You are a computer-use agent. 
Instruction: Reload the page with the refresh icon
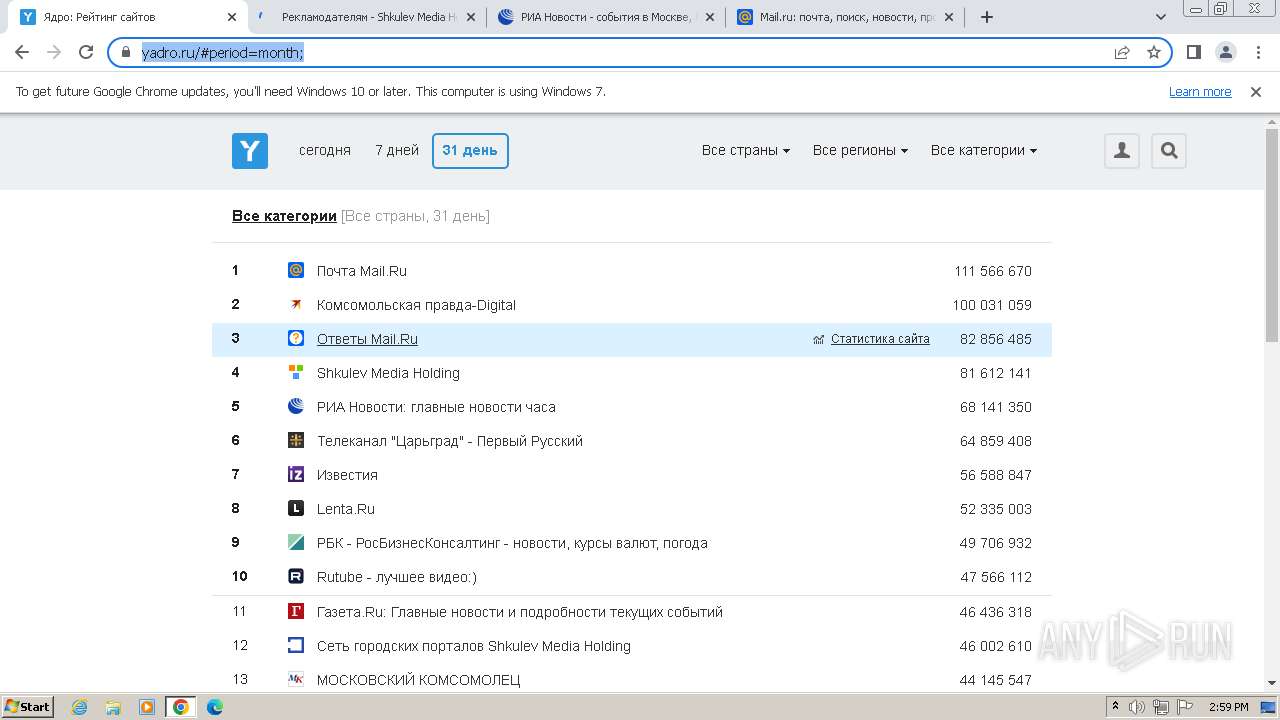coord(86,52)
